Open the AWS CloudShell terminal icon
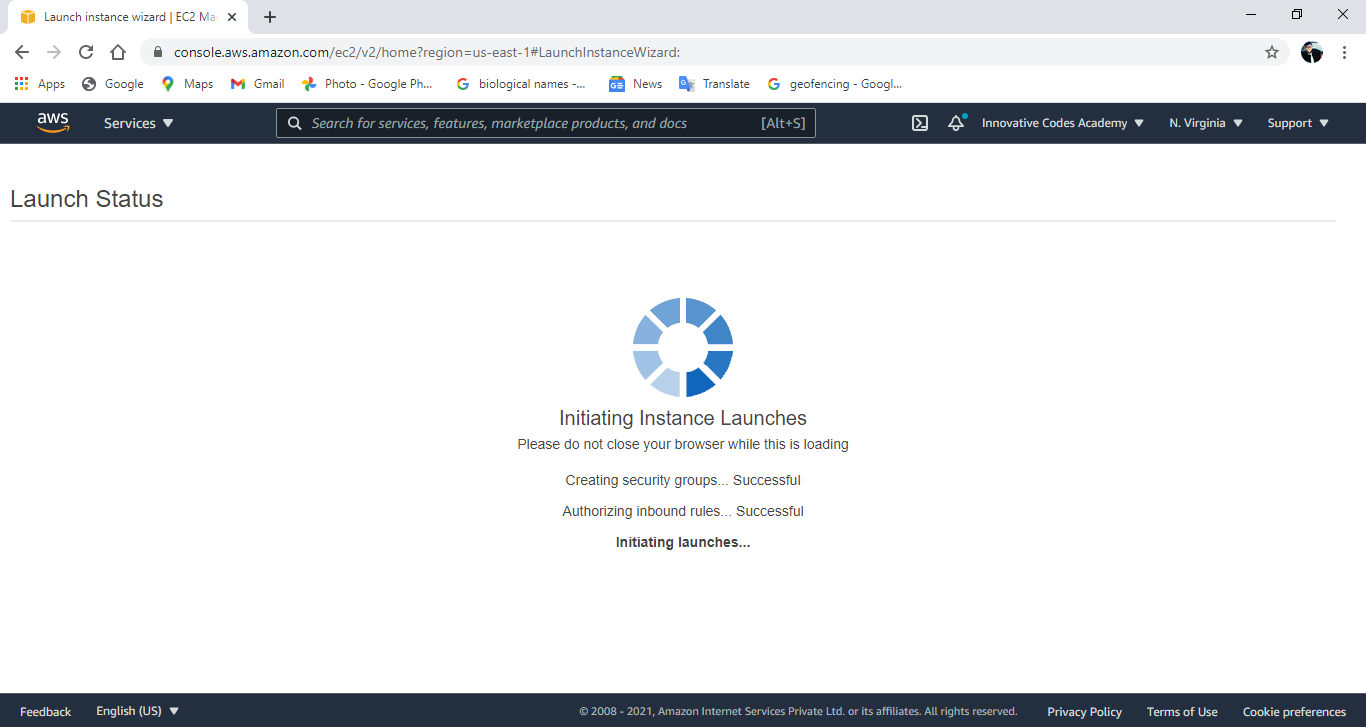 [919, 122]
